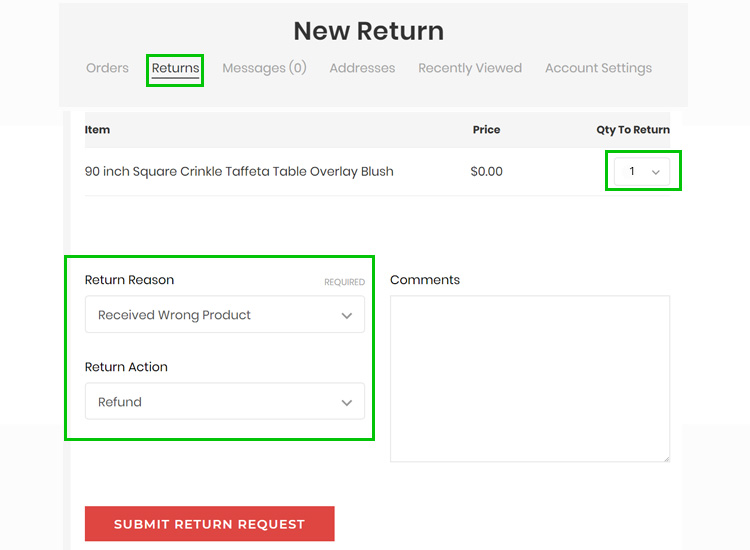Click the chevron icon in Return Reason field
This screenshot has height=550, width=750.
(347, 316)
